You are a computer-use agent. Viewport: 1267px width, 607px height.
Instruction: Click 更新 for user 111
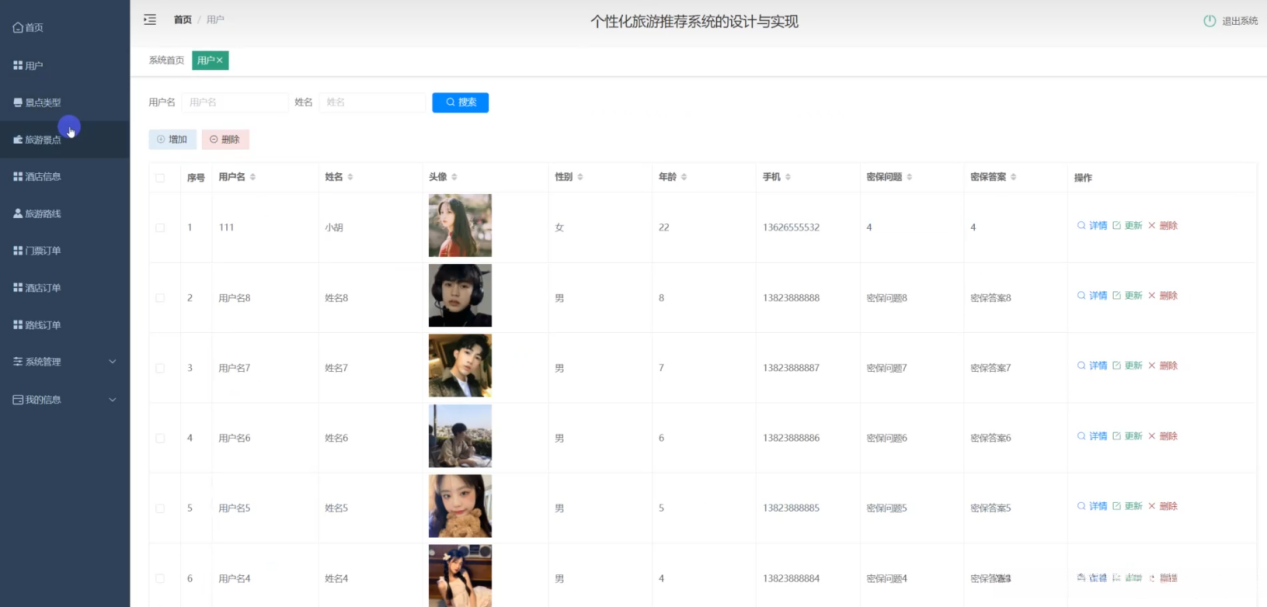point(1127,226)
